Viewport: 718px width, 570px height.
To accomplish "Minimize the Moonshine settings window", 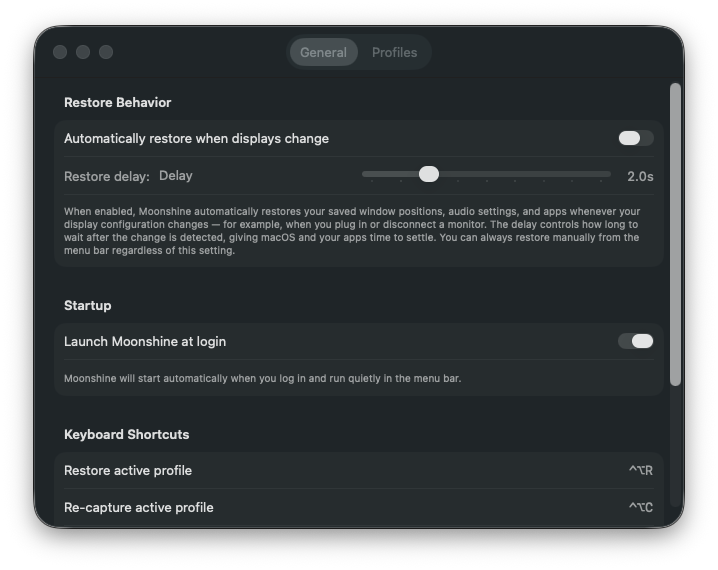I will [x=83, y=52].
